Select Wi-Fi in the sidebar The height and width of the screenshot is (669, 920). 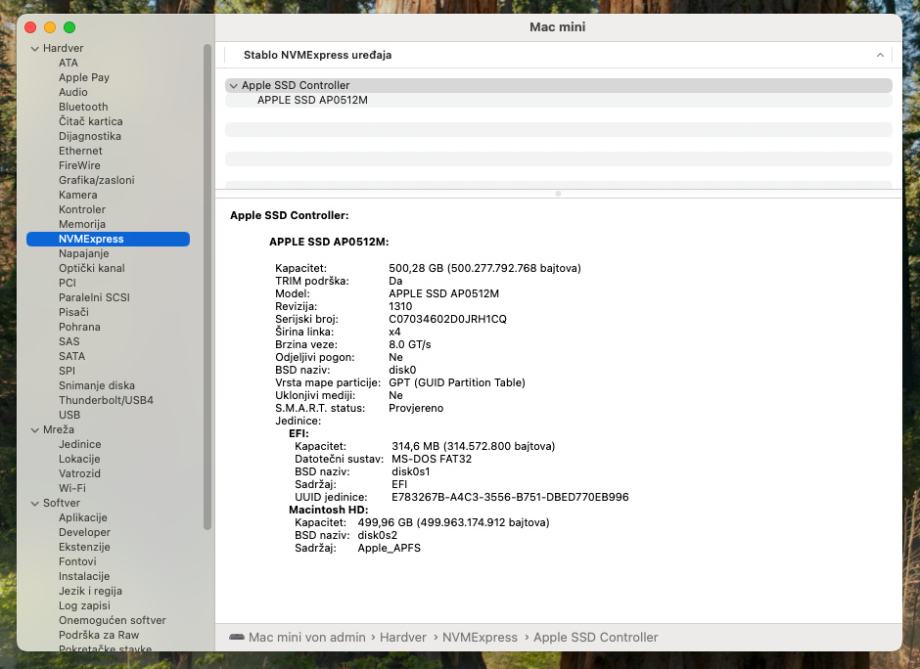pyautogui.click(x=72, y=488)
